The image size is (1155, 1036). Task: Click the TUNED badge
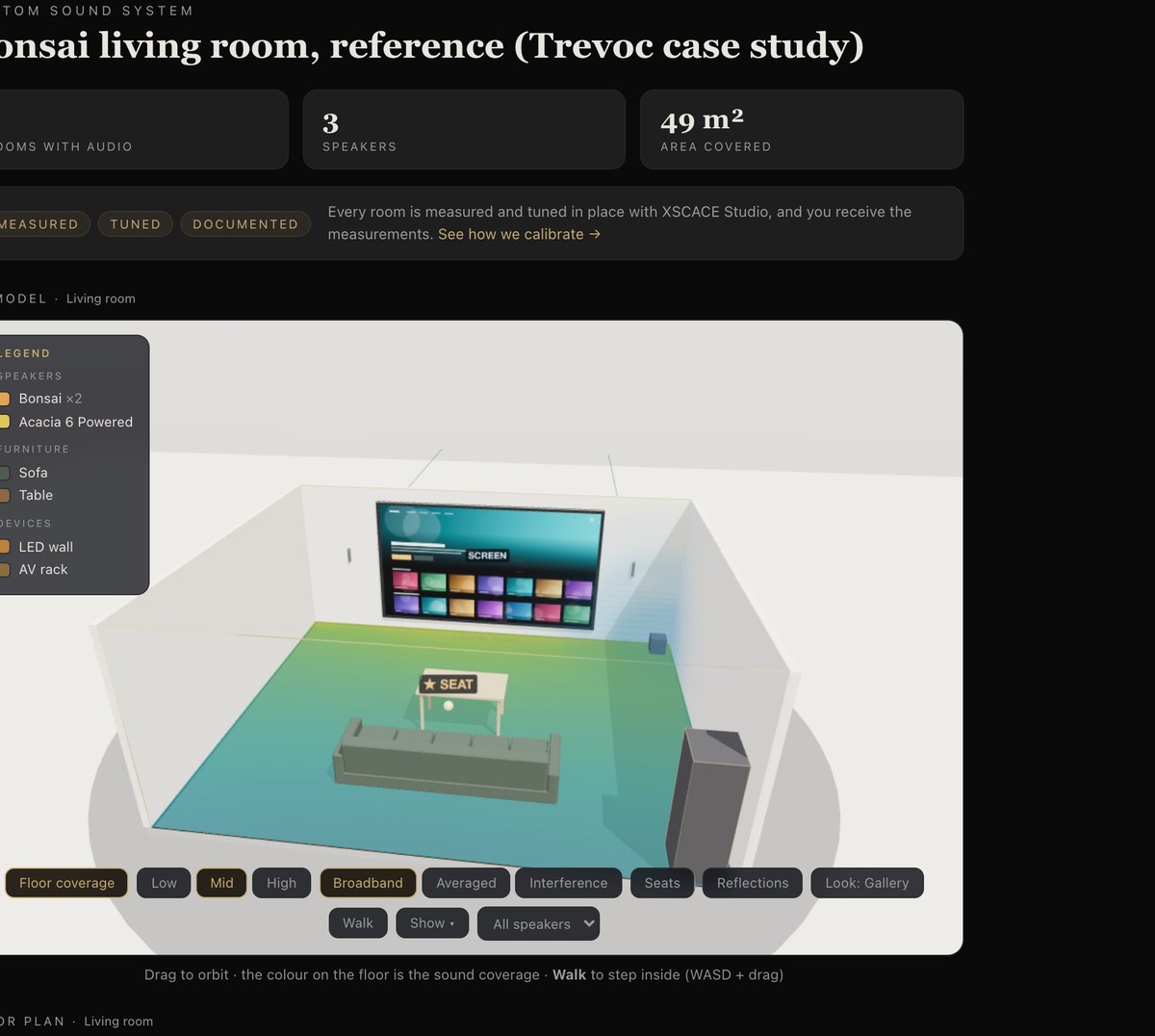pyautogui.click(x=136, y=224)
